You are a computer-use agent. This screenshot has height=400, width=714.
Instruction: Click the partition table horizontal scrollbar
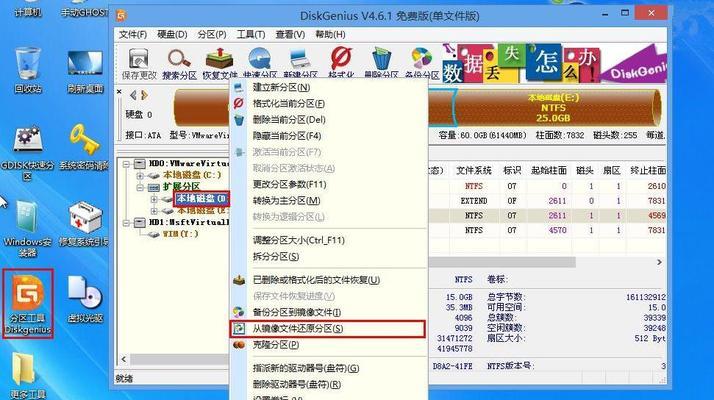501,262
